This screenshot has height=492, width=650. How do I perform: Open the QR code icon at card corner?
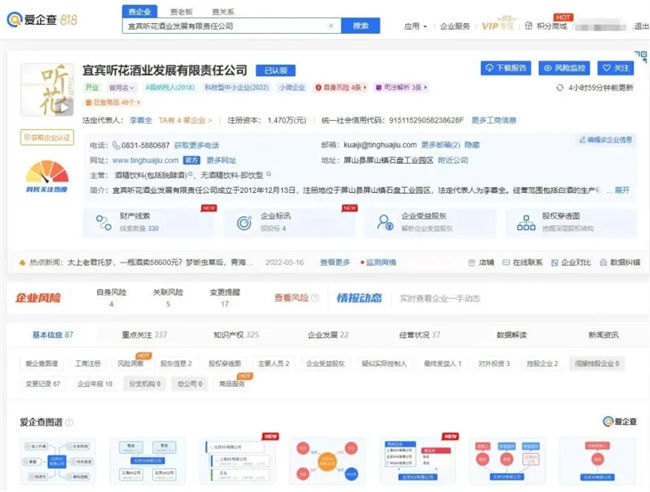click(x=641, y=56)
